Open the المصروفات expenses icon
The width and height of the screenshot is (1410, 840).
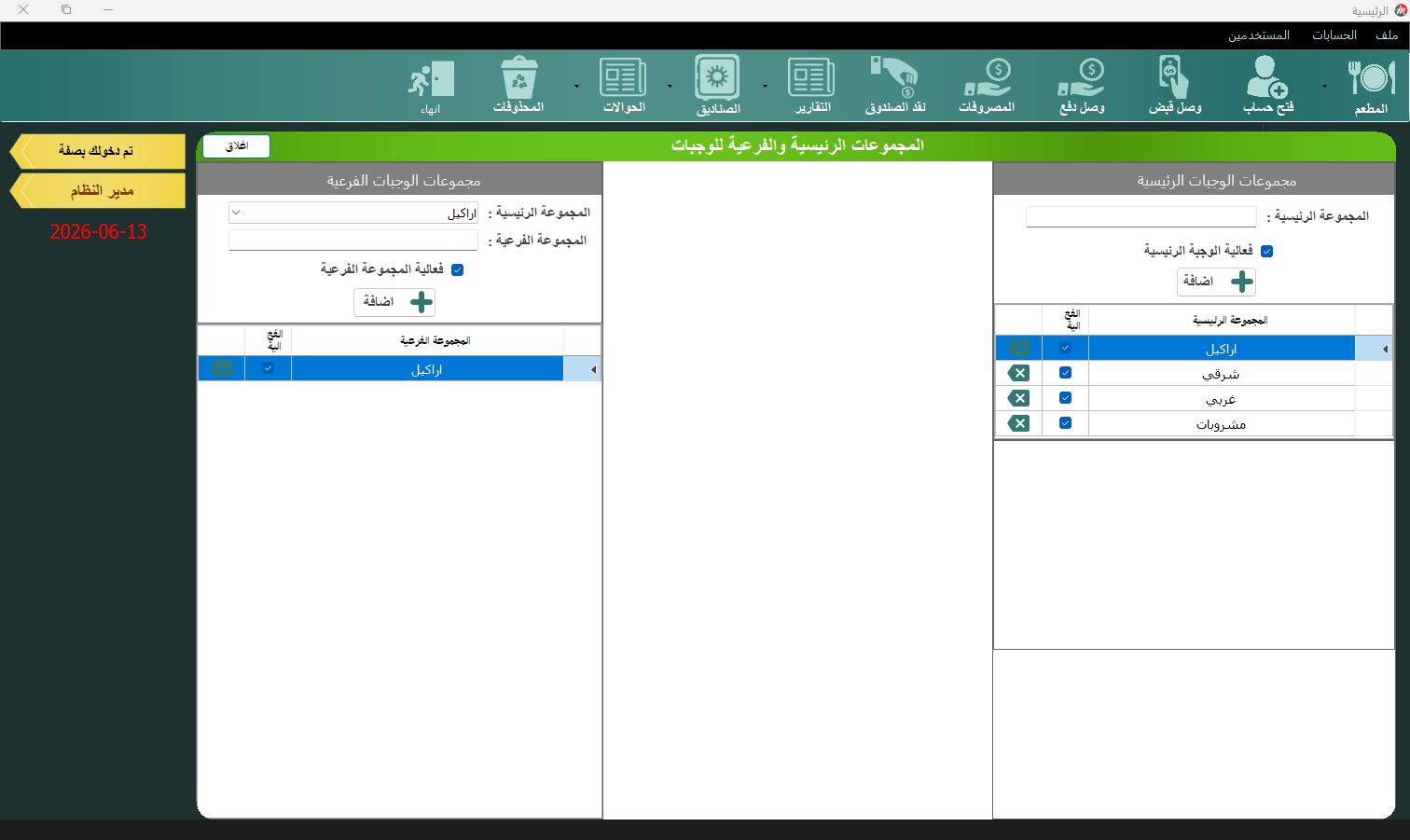coord(987,86)
